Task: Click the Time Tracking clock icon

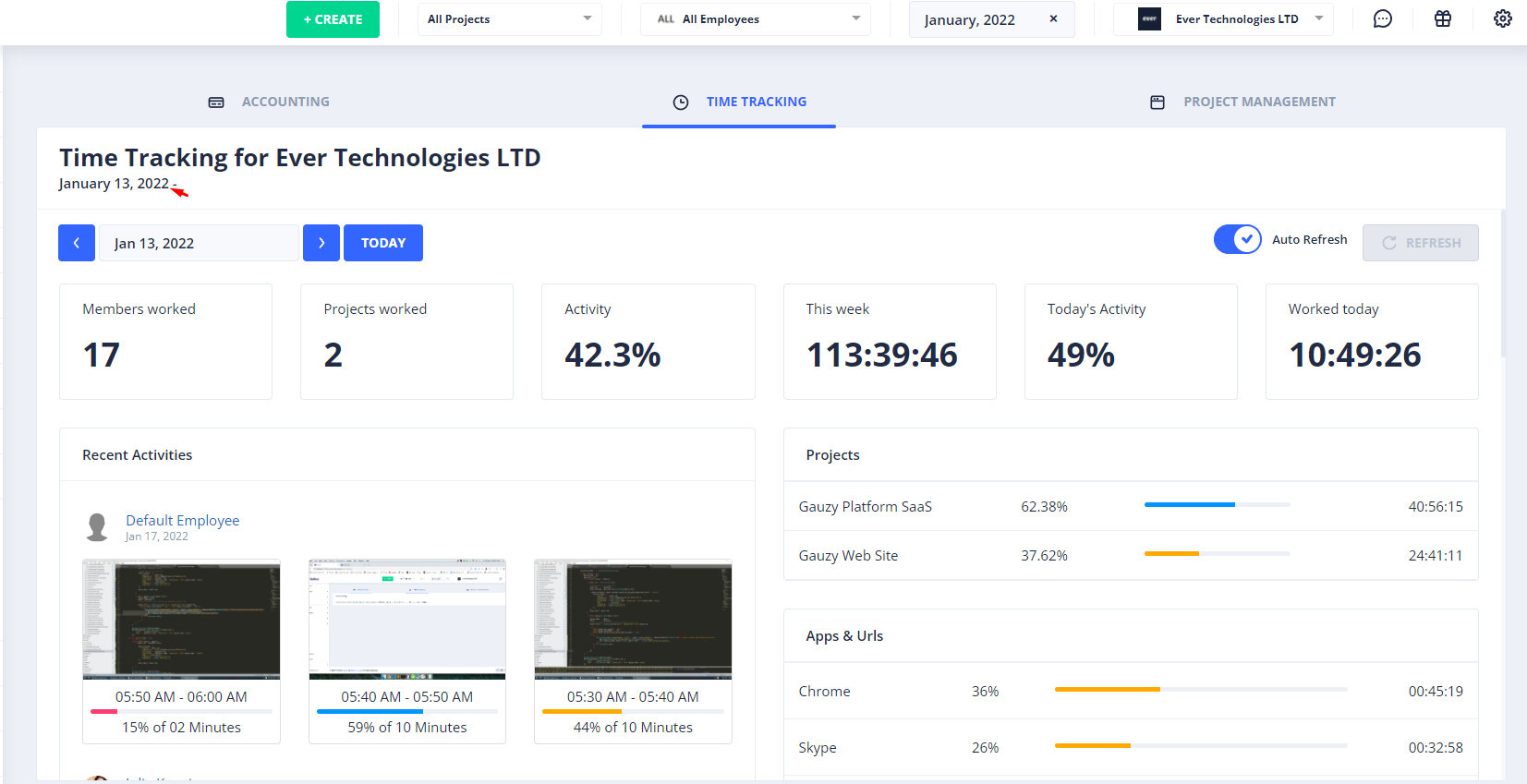Action: [681, 103]
